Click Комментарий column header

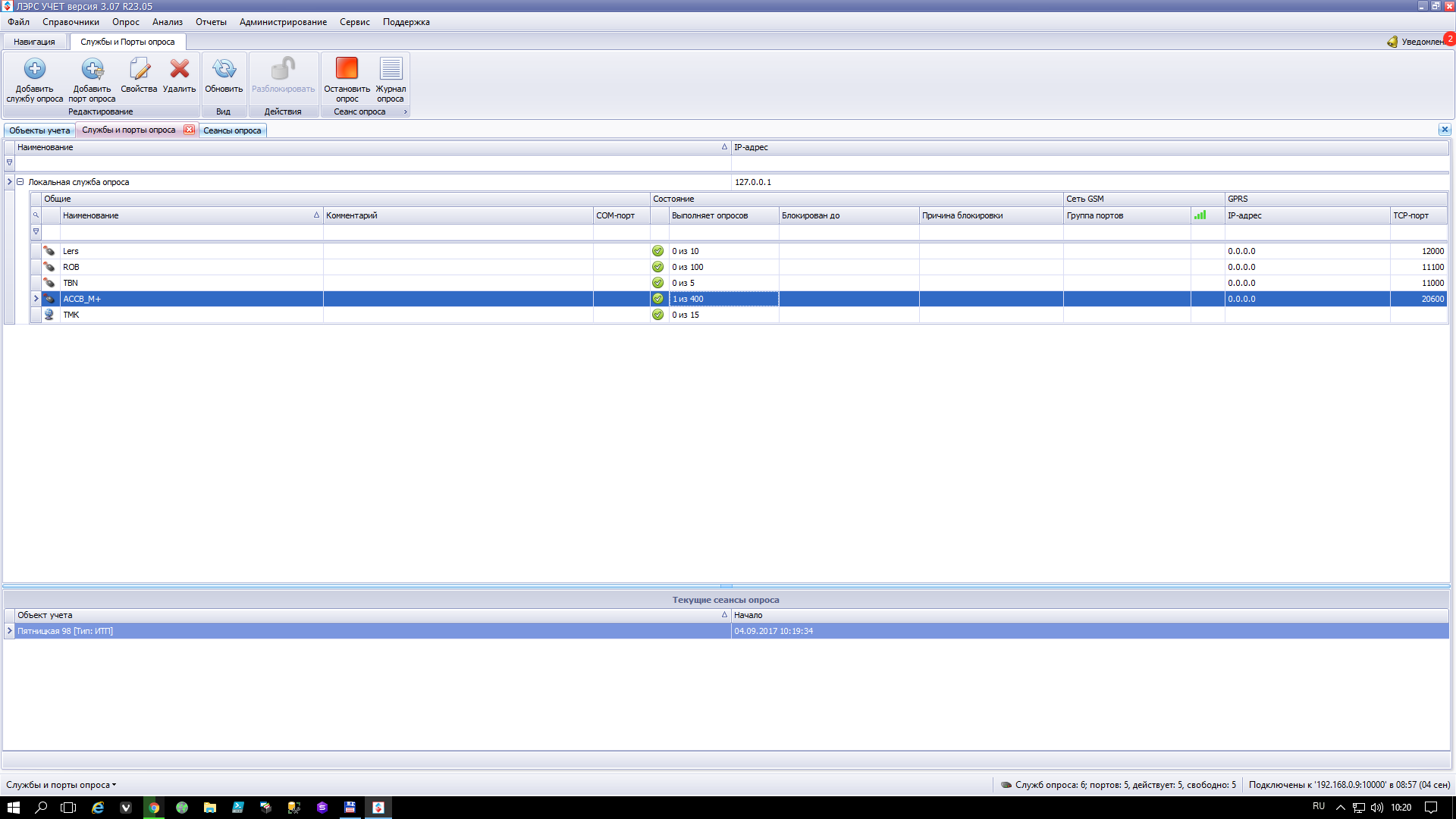458,215
